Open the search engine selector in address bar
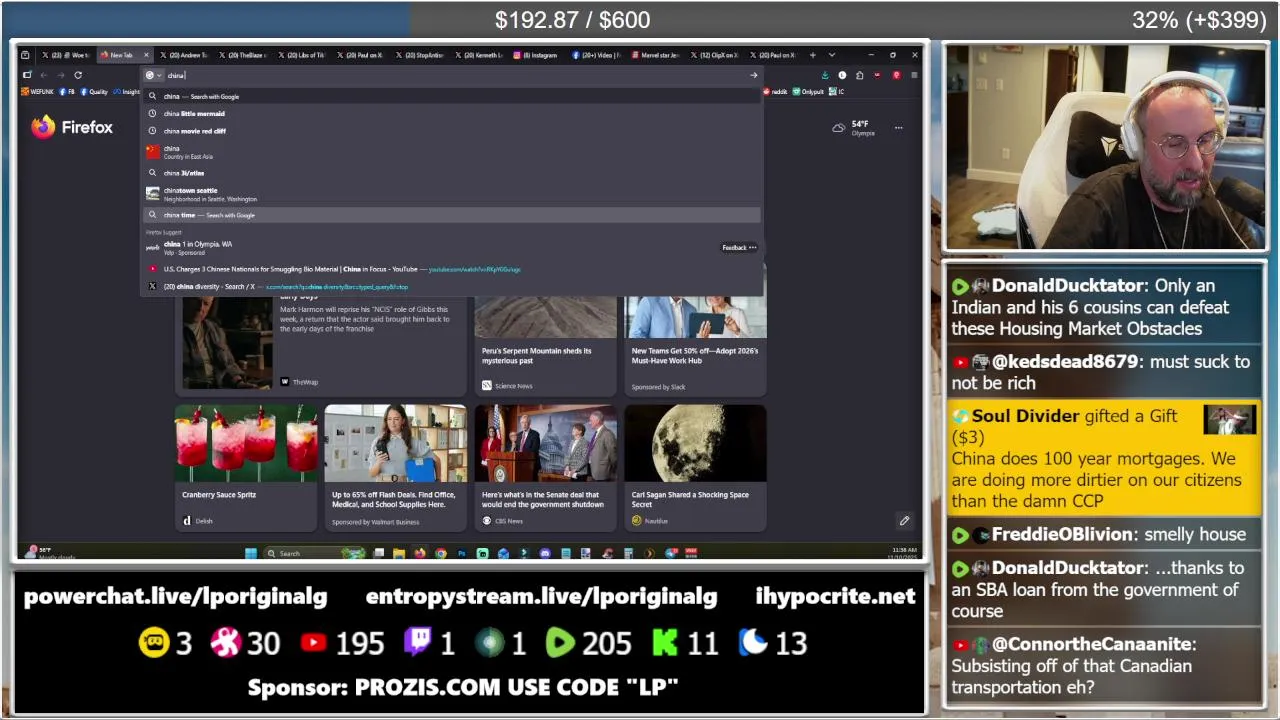Image resolution: width=1280 pixels, height=720 pixels. (x=152, y=75)
